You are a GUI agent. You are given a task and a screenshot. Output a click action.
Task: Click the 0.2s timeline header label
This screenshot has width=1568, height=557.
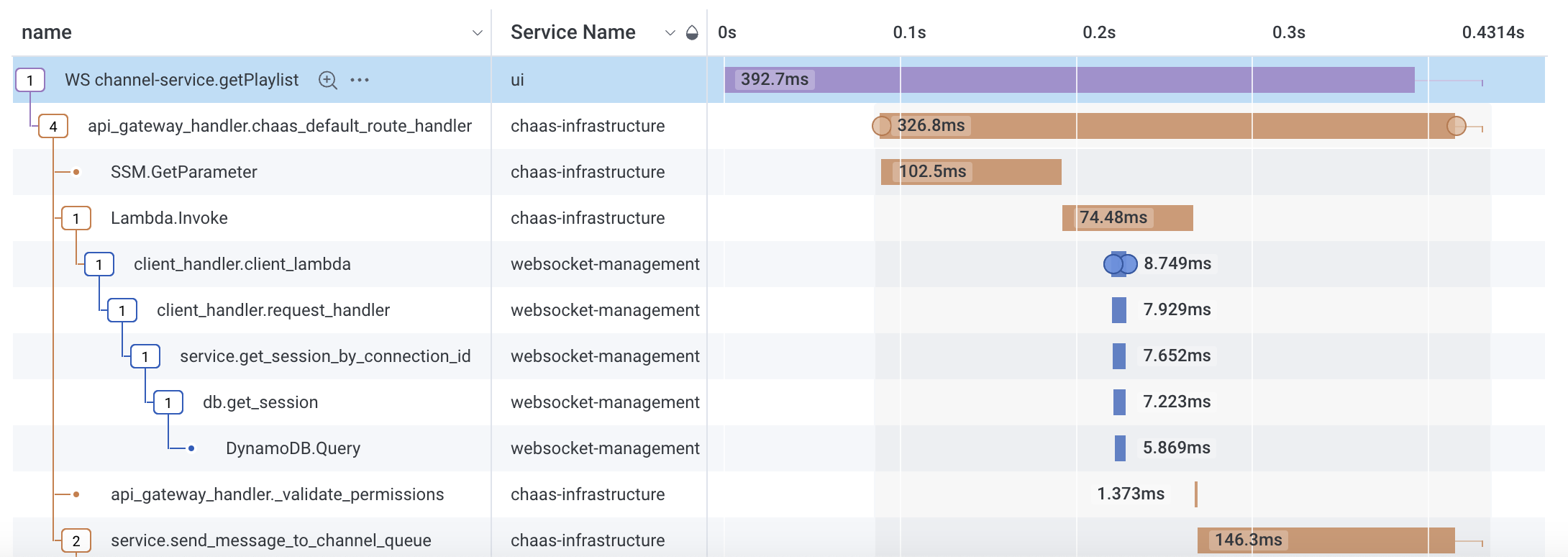pyautogui.click(x=1099, y=32)
